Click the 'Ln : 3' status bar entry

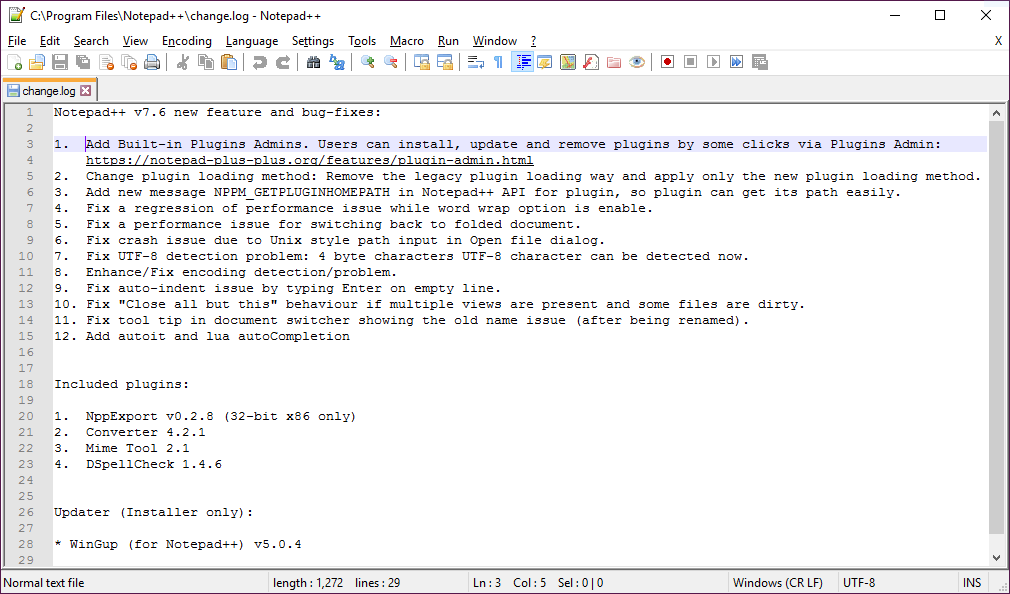tap(487, 583)
